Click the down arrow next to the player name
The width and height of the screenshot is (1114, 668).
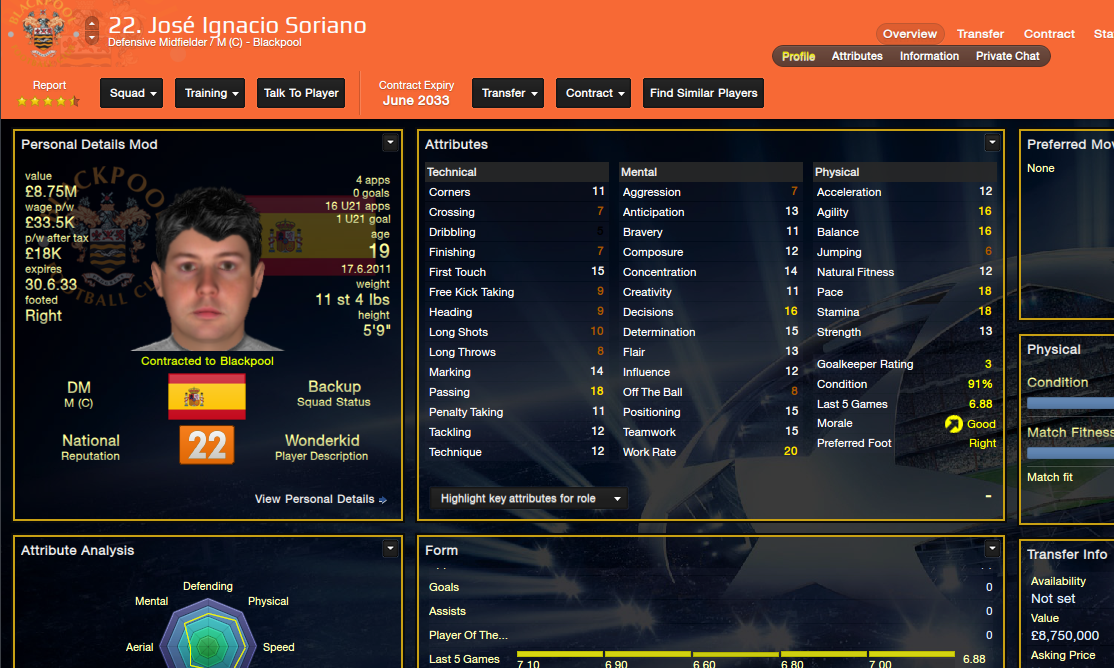92,37
